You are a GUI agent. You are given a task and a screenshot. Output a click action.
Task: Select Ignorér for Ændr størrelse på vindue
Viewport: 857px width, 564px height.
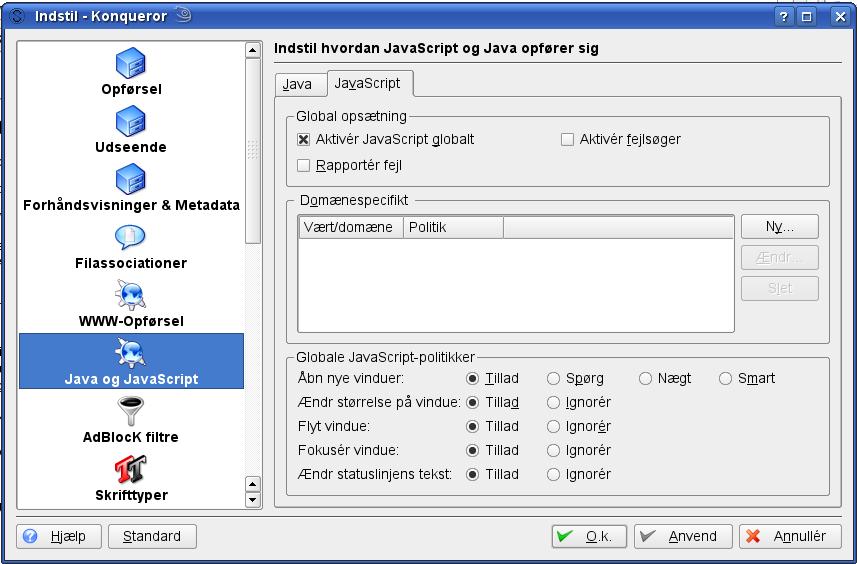[x=553, y=402]
